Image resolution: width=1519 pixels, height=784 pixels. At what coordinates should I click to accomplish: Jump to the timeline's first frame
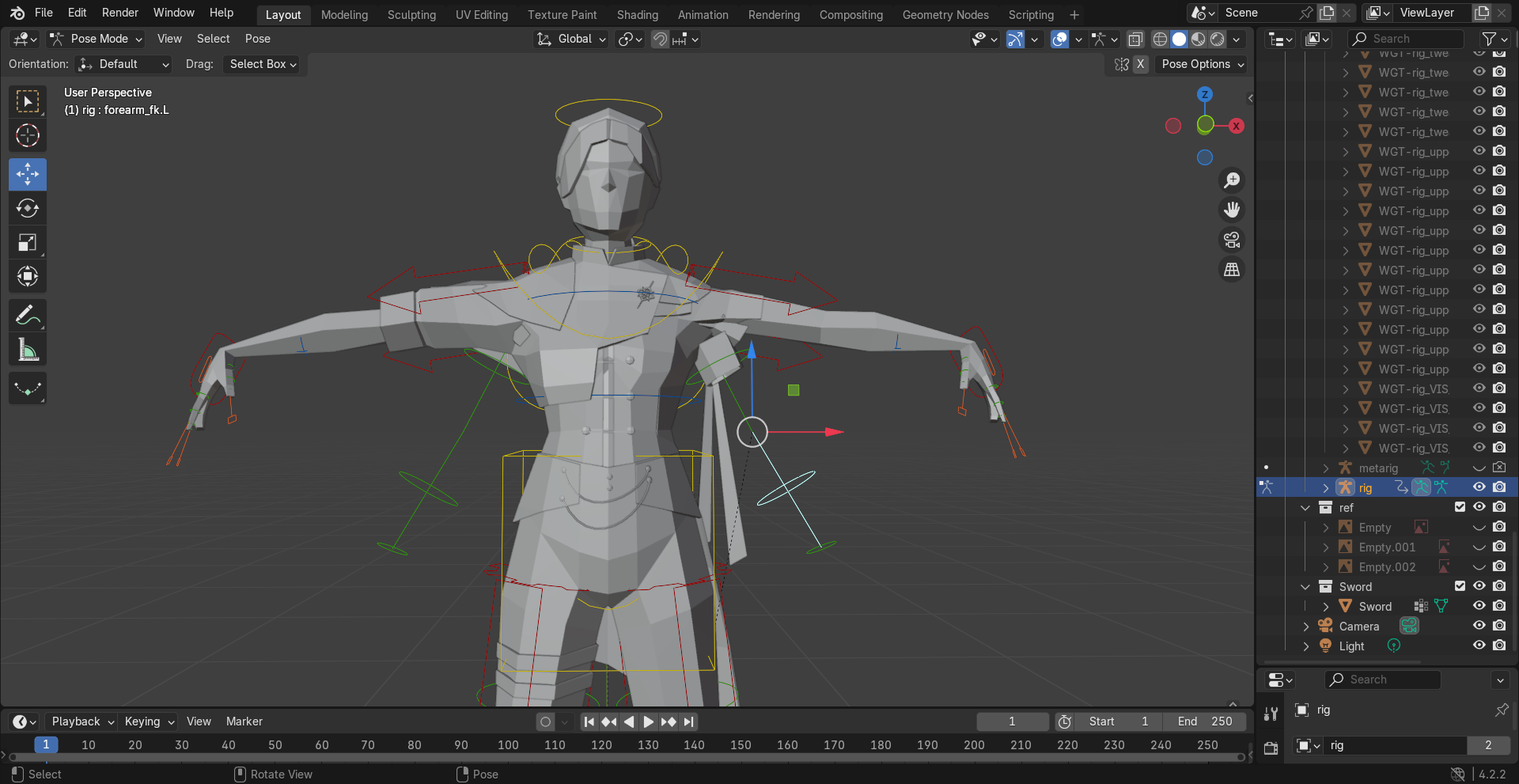pyautogui.click(x=589, y=722)
